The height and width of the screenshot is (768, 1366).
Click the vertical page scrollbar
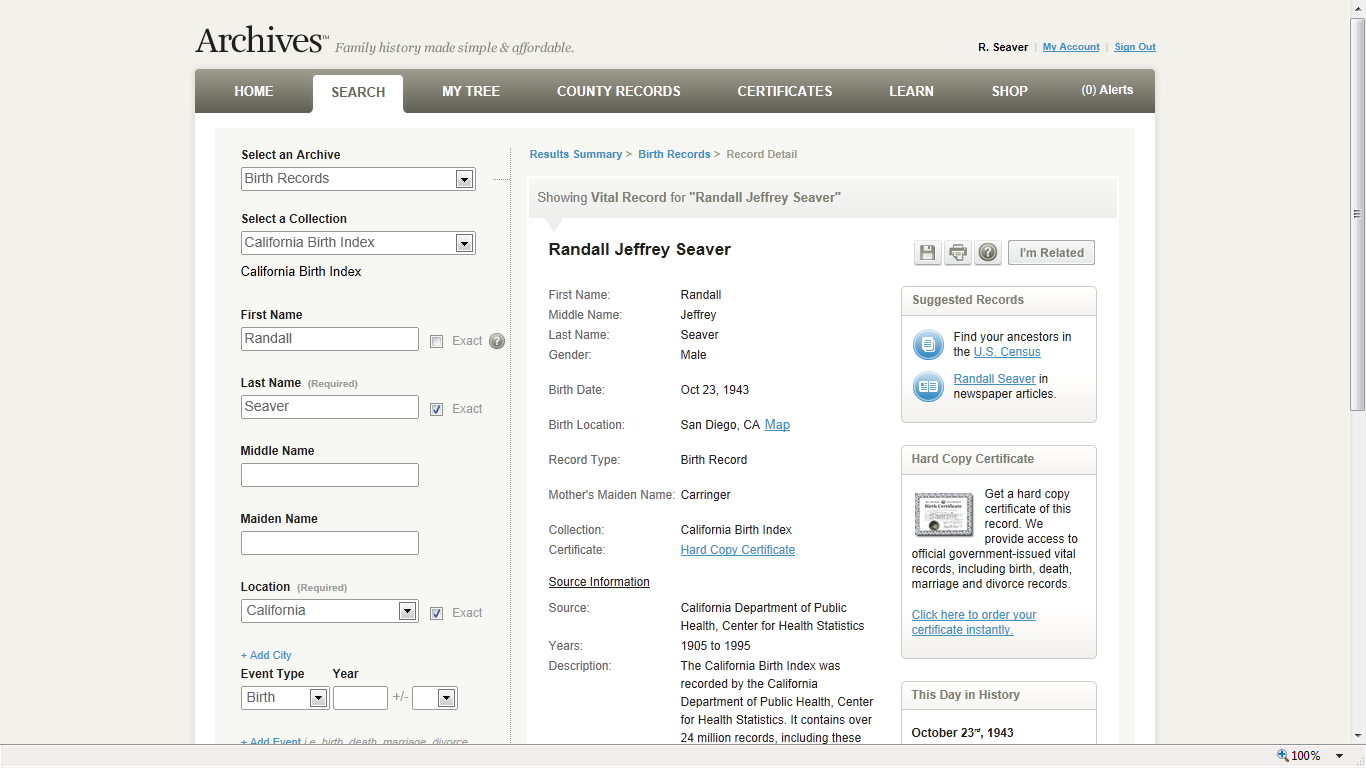point(1357,213)
